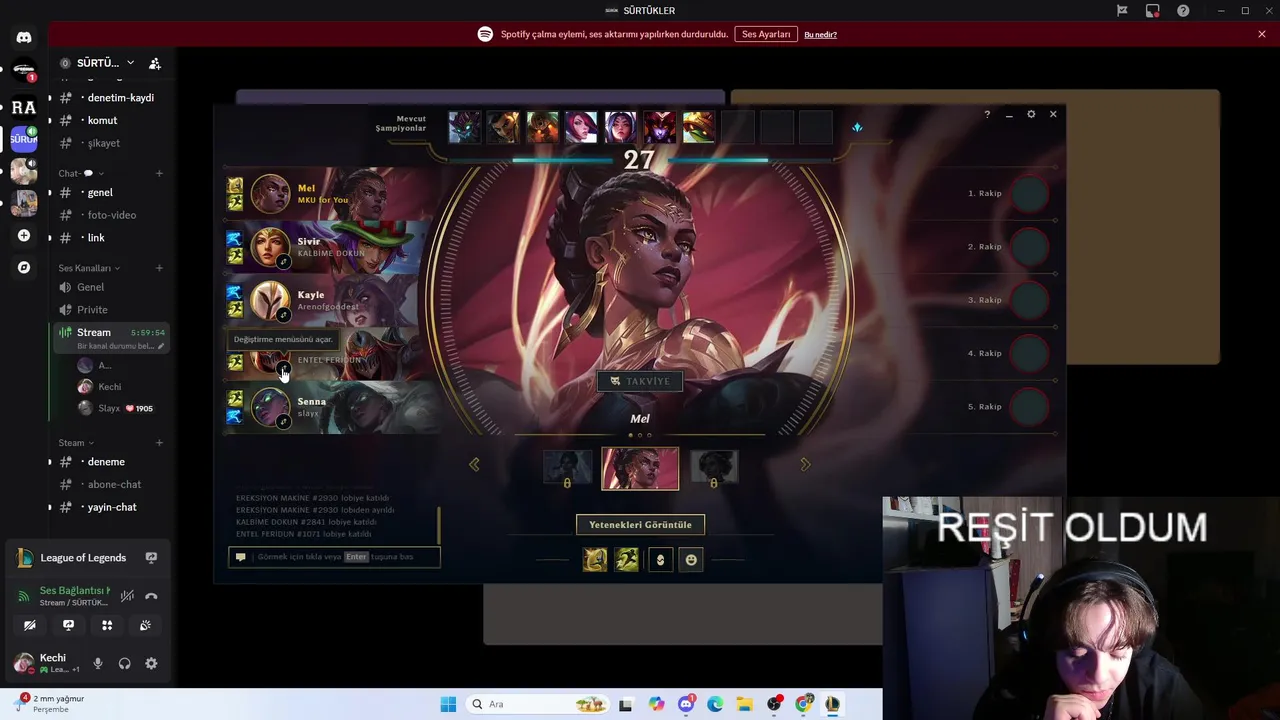
Task: Click Yetenekleri Görüntüle button
Action: [640, 525]
